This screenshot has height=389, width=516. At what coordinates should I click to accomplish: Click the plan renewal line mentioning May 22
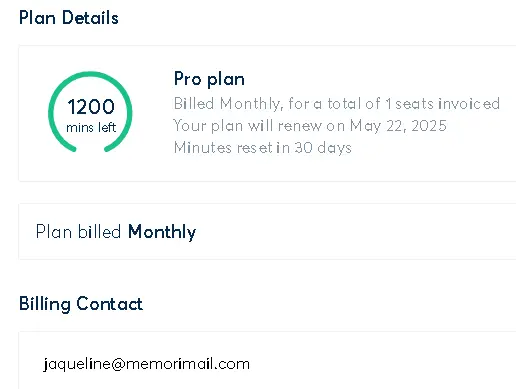[310, 126]
